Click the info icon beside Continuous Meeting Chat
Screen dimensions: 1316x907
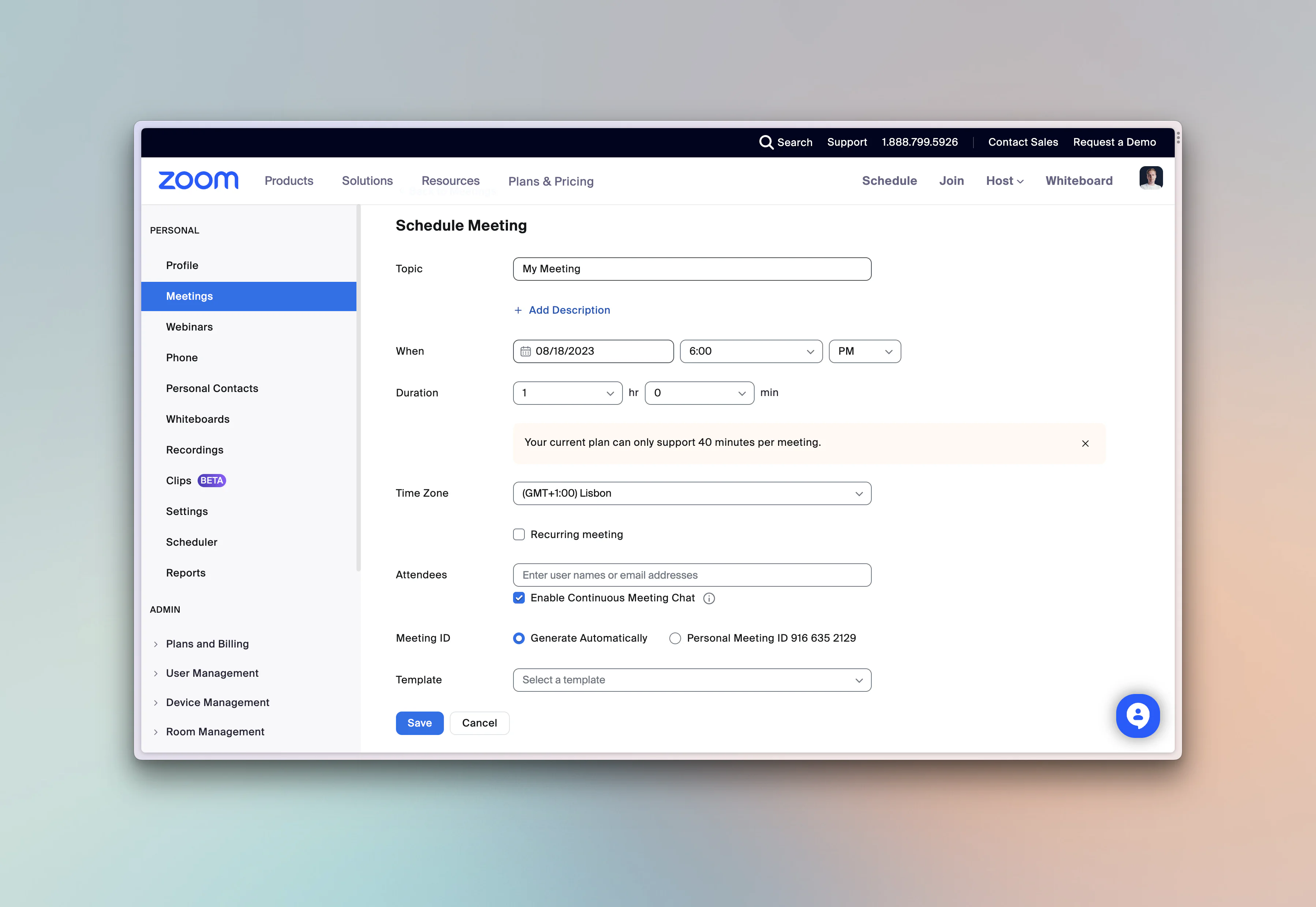(x=709, y=598)
